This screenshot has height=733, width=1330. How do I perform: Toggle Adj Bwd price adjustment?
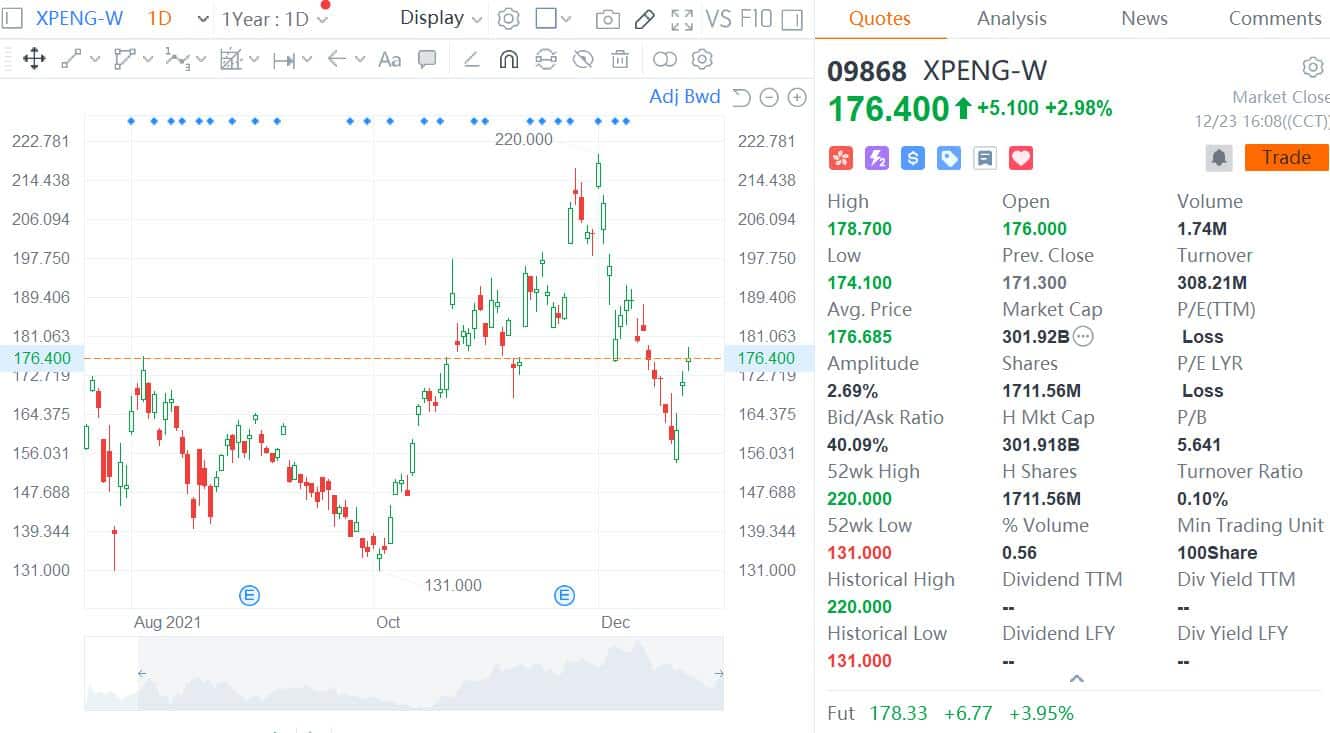tap(684, 96)
